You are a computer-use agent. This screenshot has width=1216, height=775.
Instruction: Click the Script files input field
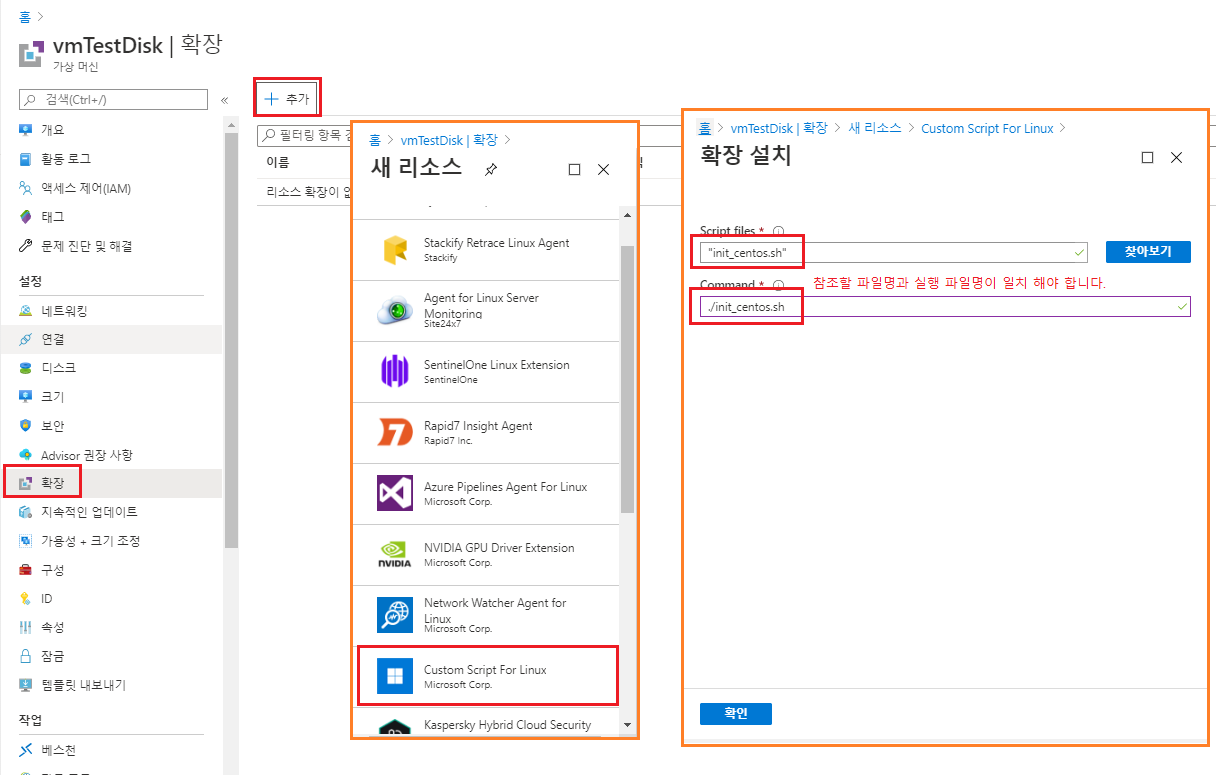[x=894, y=252]
